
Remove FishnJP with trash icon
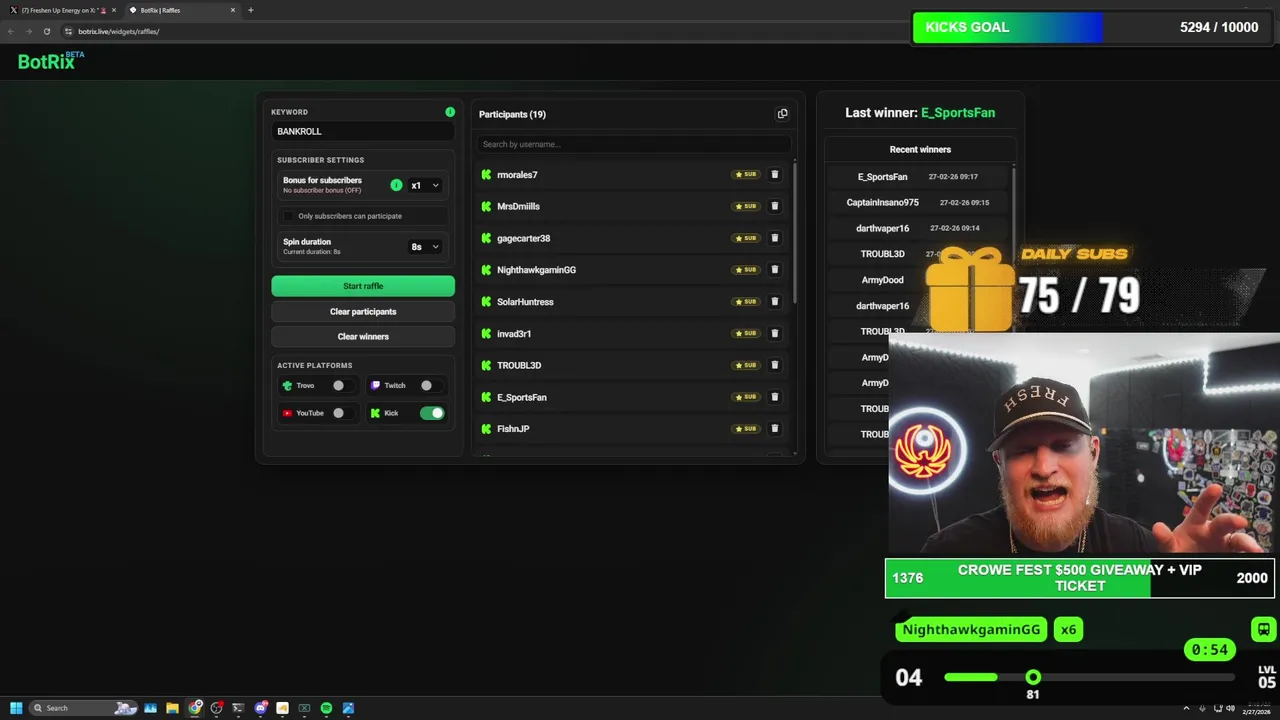(x=774, y=428)
